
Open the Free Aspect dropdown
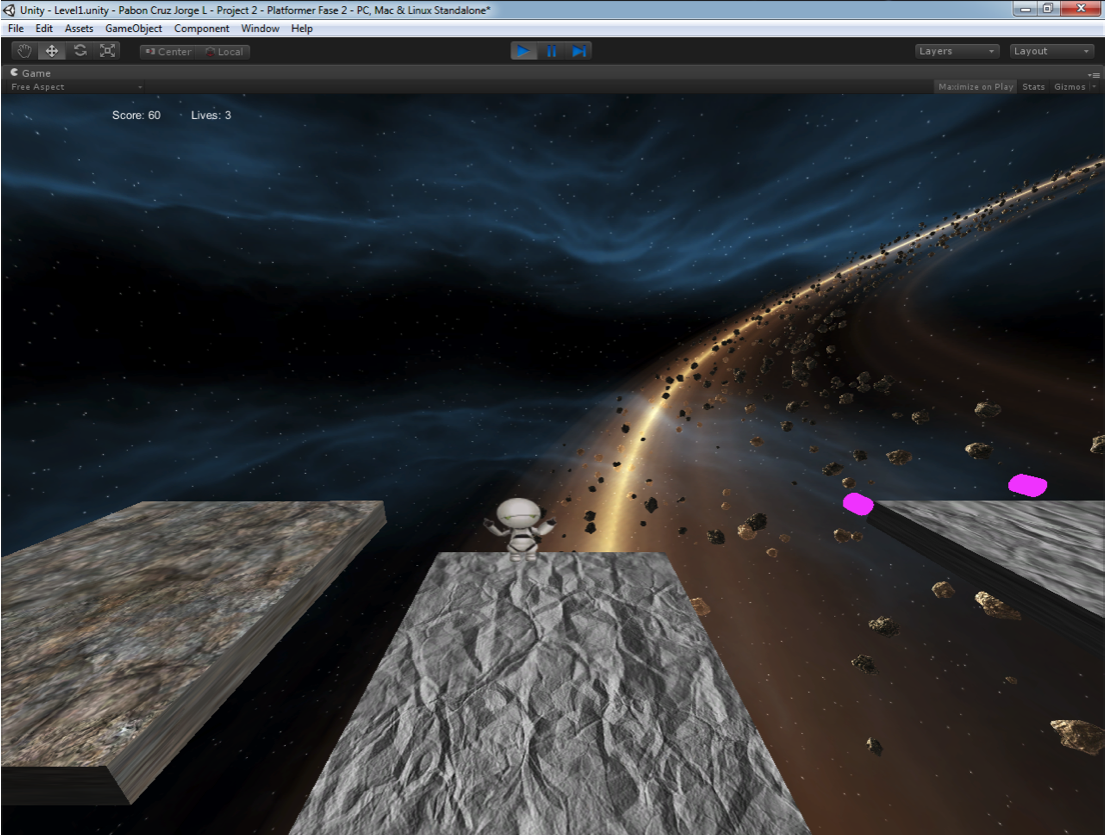[40, 87]
